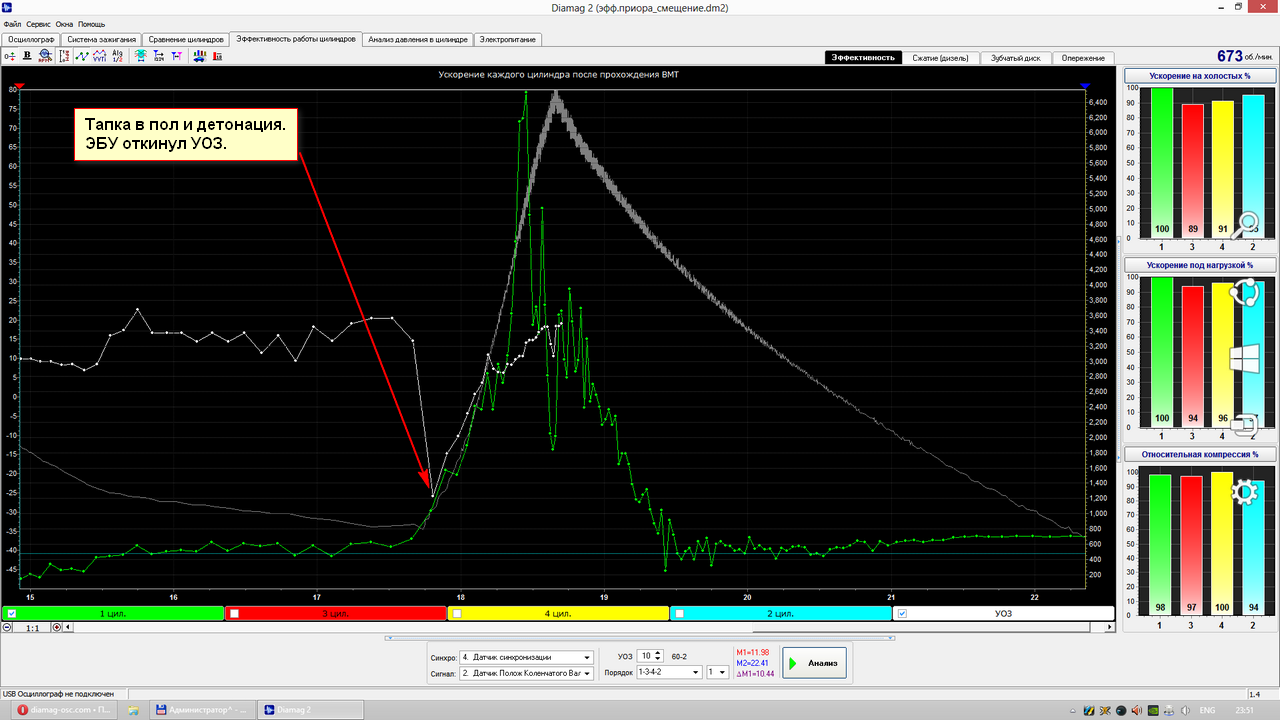This screenshot has width=1280, height=720.
Task: Switch to the Осциллограф tab
Action: pos(30,40)
